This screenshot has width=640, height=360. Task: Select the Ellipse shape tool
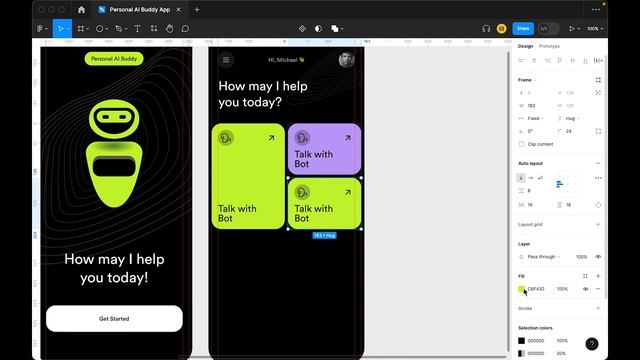point(99,29)
